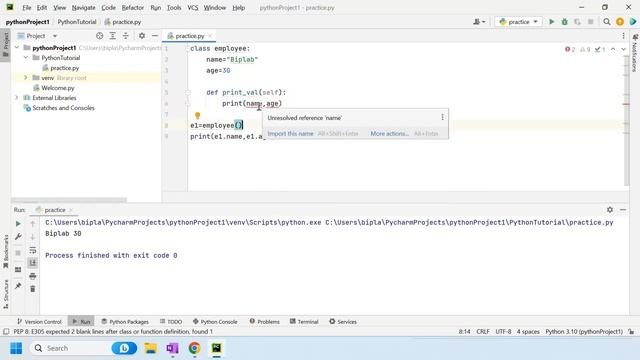
Task: Jump to previous highlighted error arrow
Action: coord(613,49)
